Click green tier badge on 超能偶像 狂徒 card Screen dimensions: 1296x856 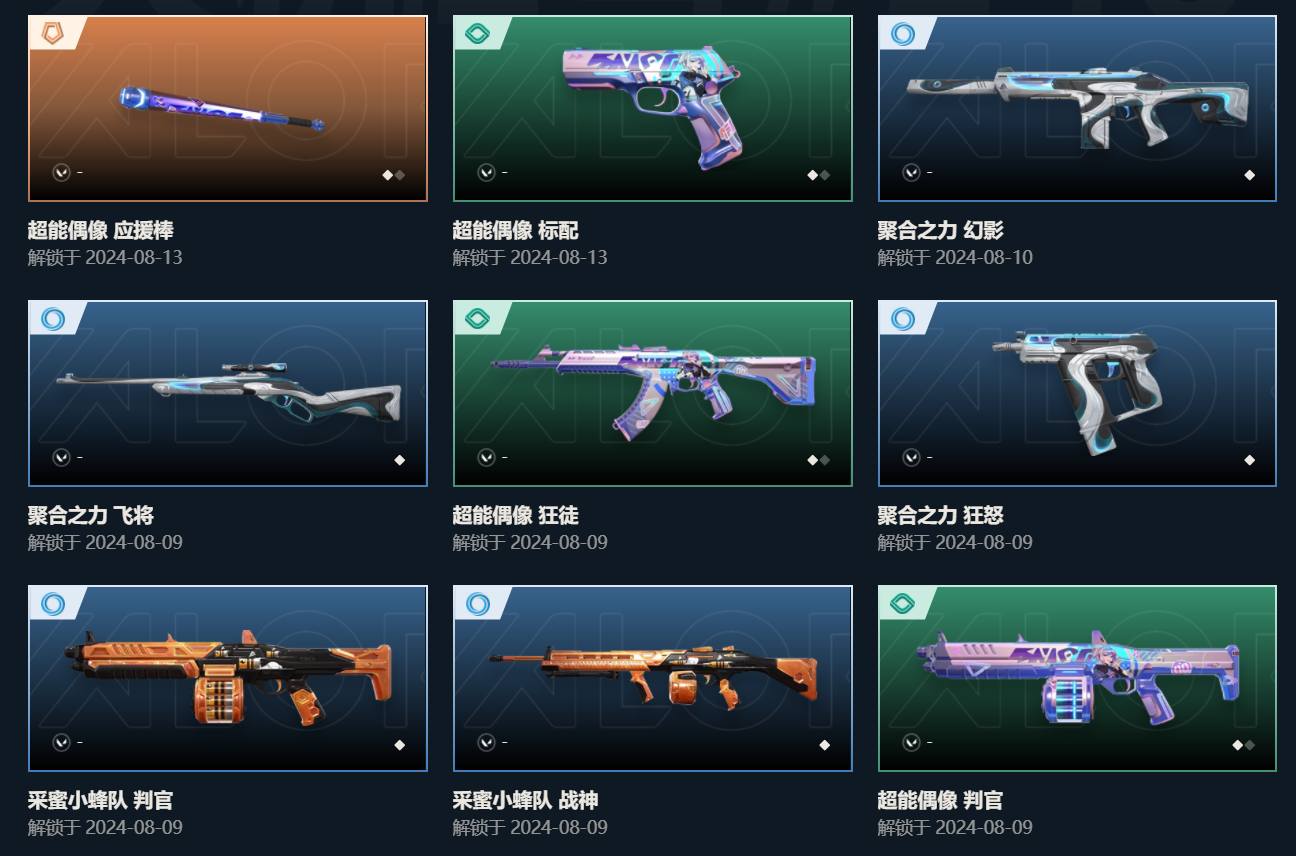pos(478,319)
